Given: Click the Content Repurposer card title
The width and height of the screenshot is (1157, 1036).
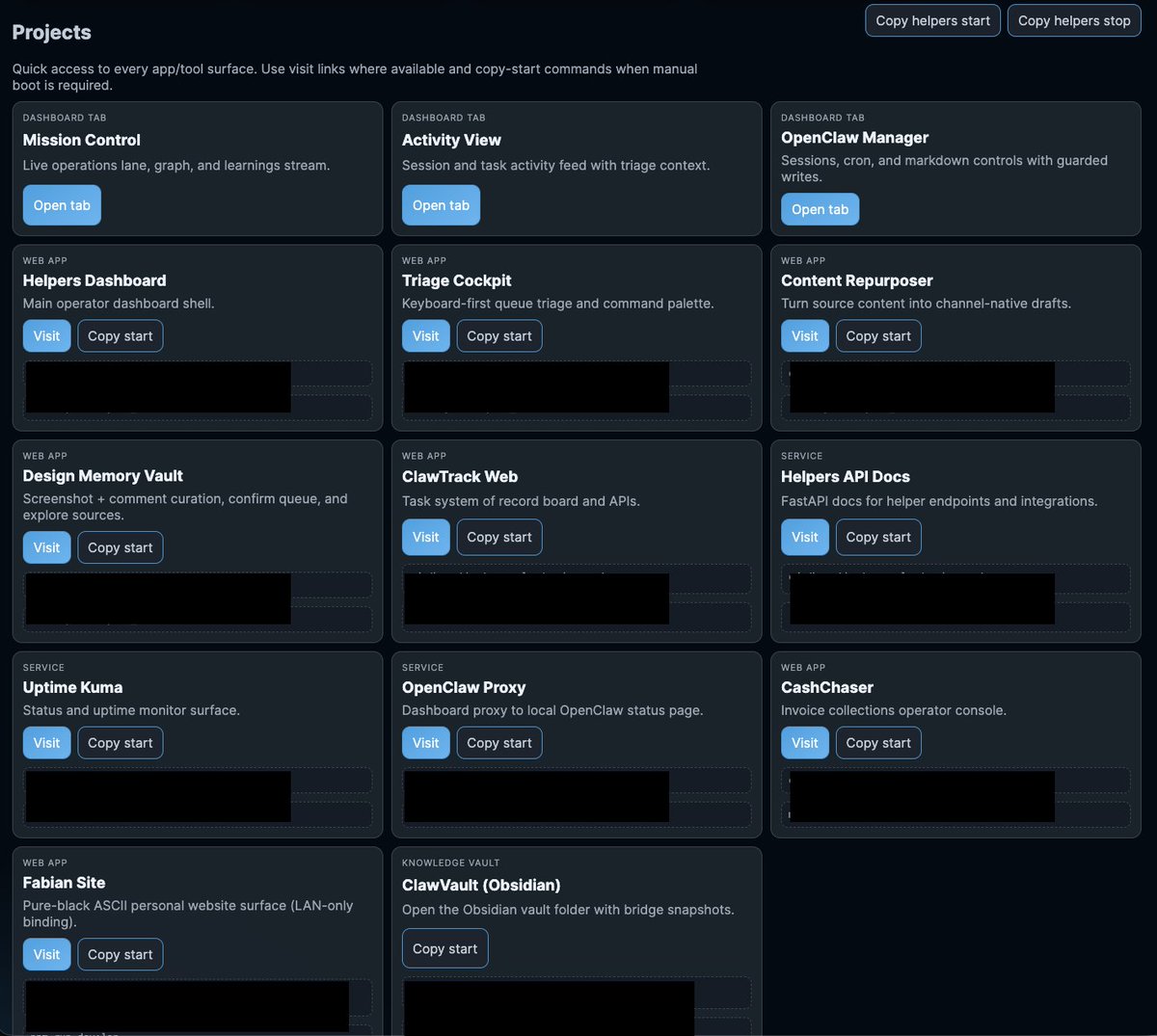Looking at the screenshot, I should 857,280.
